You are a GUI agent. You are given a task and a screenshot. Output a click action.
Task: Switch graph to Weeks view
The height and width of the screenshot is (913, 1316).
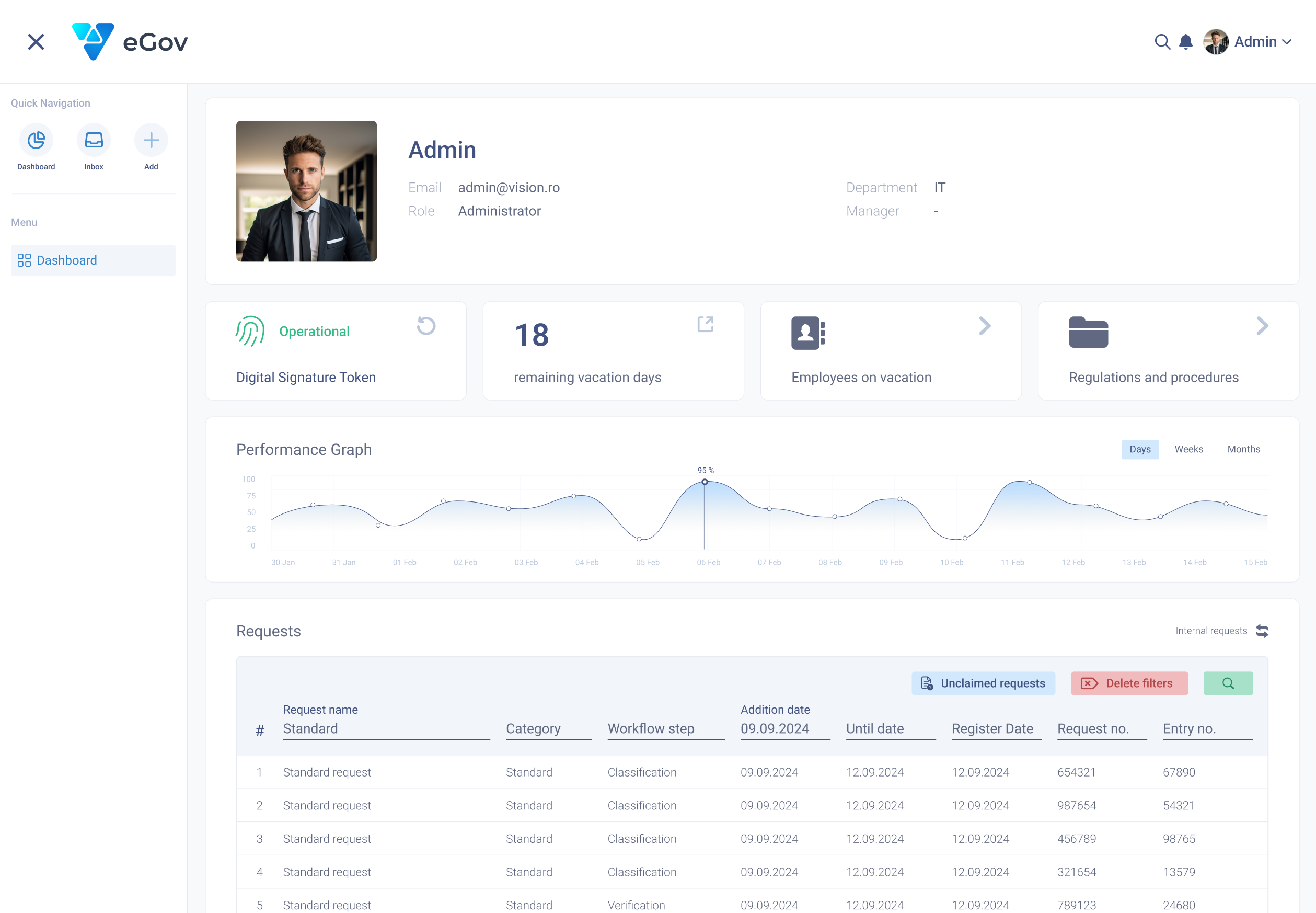tap(1188, 449)
